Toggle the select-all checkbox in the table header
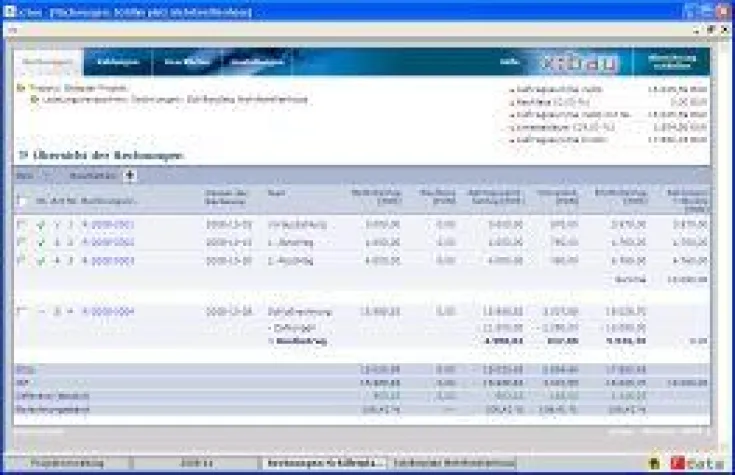The image size is (735, 475). point(22,201)
